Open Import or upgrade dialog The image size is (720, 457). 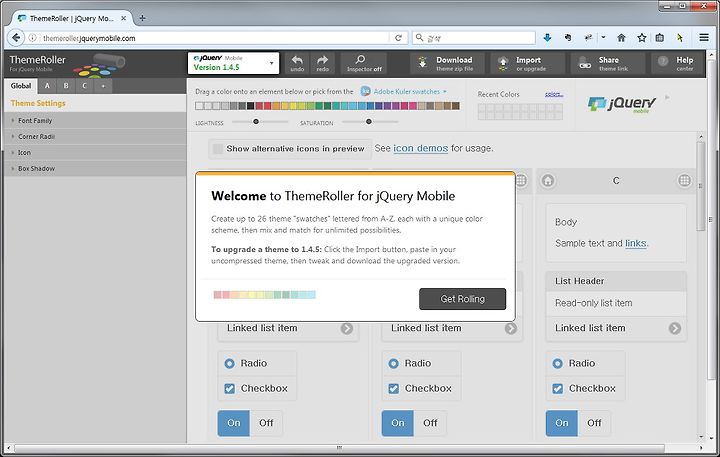click(x=527, y=63)
